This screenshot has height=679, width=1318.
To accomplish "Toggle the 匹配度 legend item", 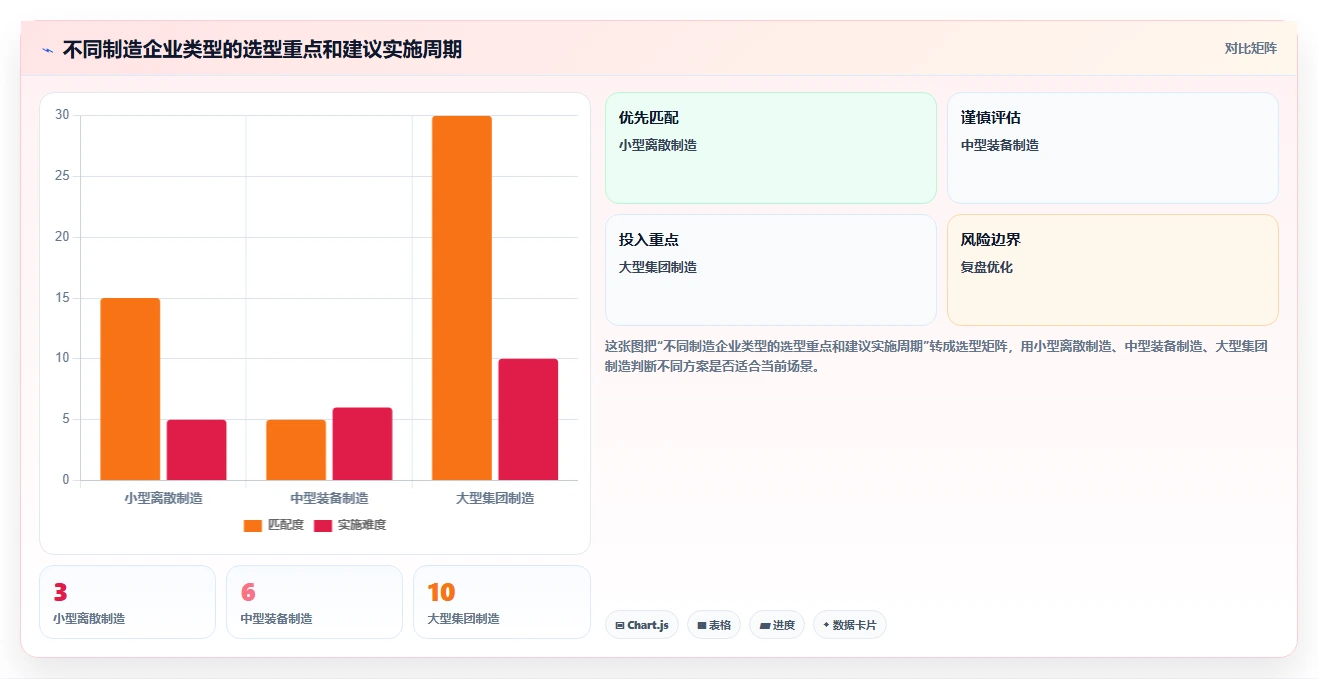I will [x=274, y=525].
